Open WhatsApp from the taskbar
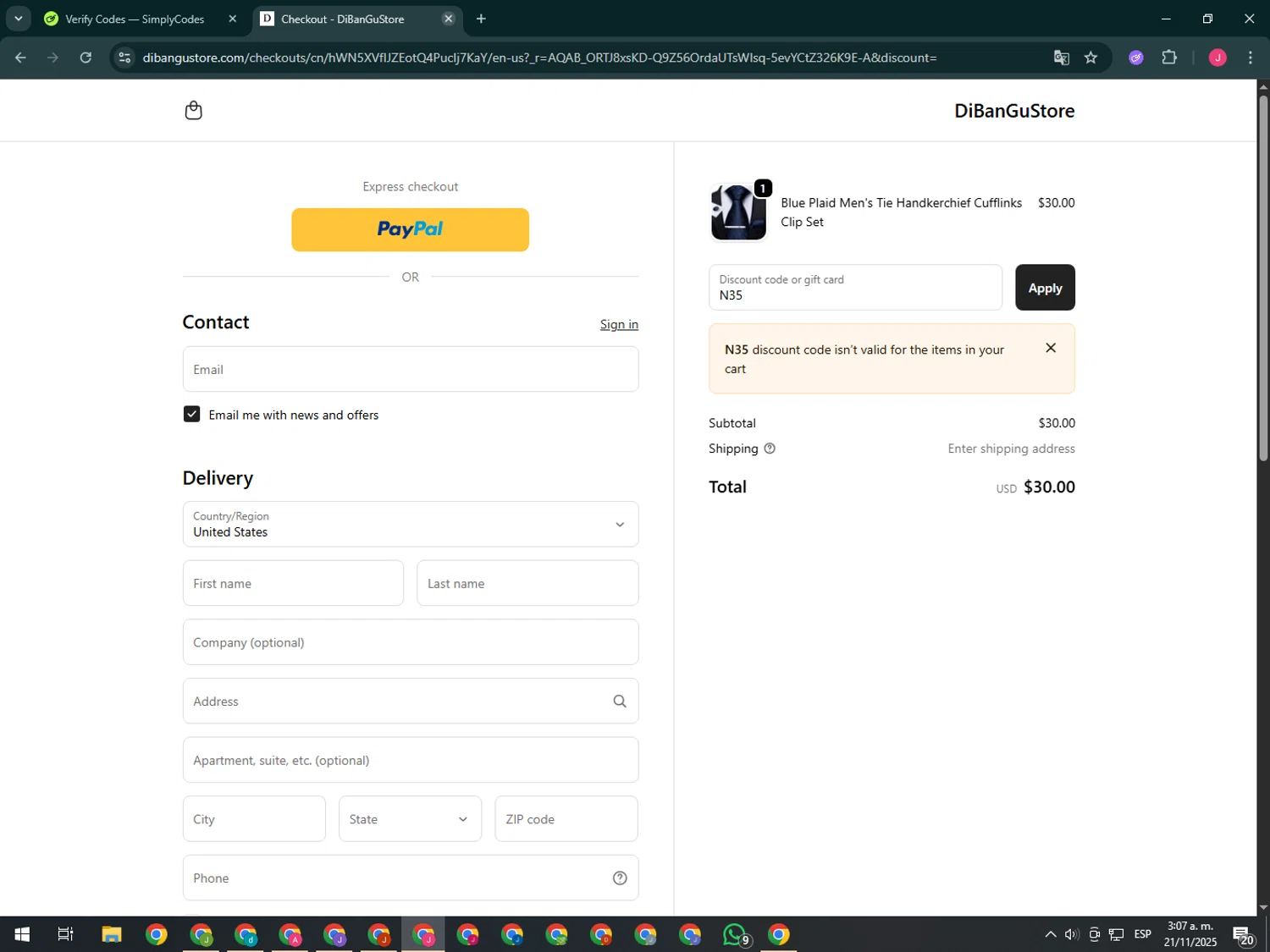1270x952 pixels. (736, 934)
